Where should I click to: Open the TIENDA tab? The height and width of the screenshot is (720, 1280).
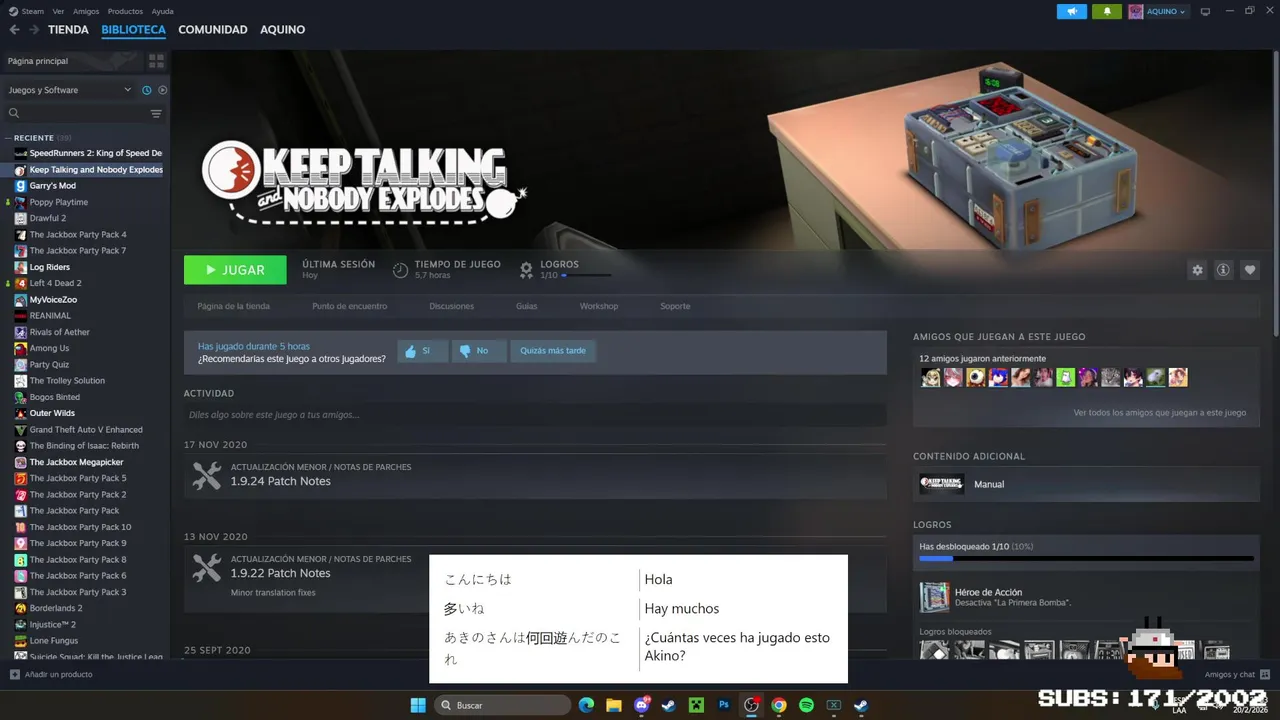point(68,30)
